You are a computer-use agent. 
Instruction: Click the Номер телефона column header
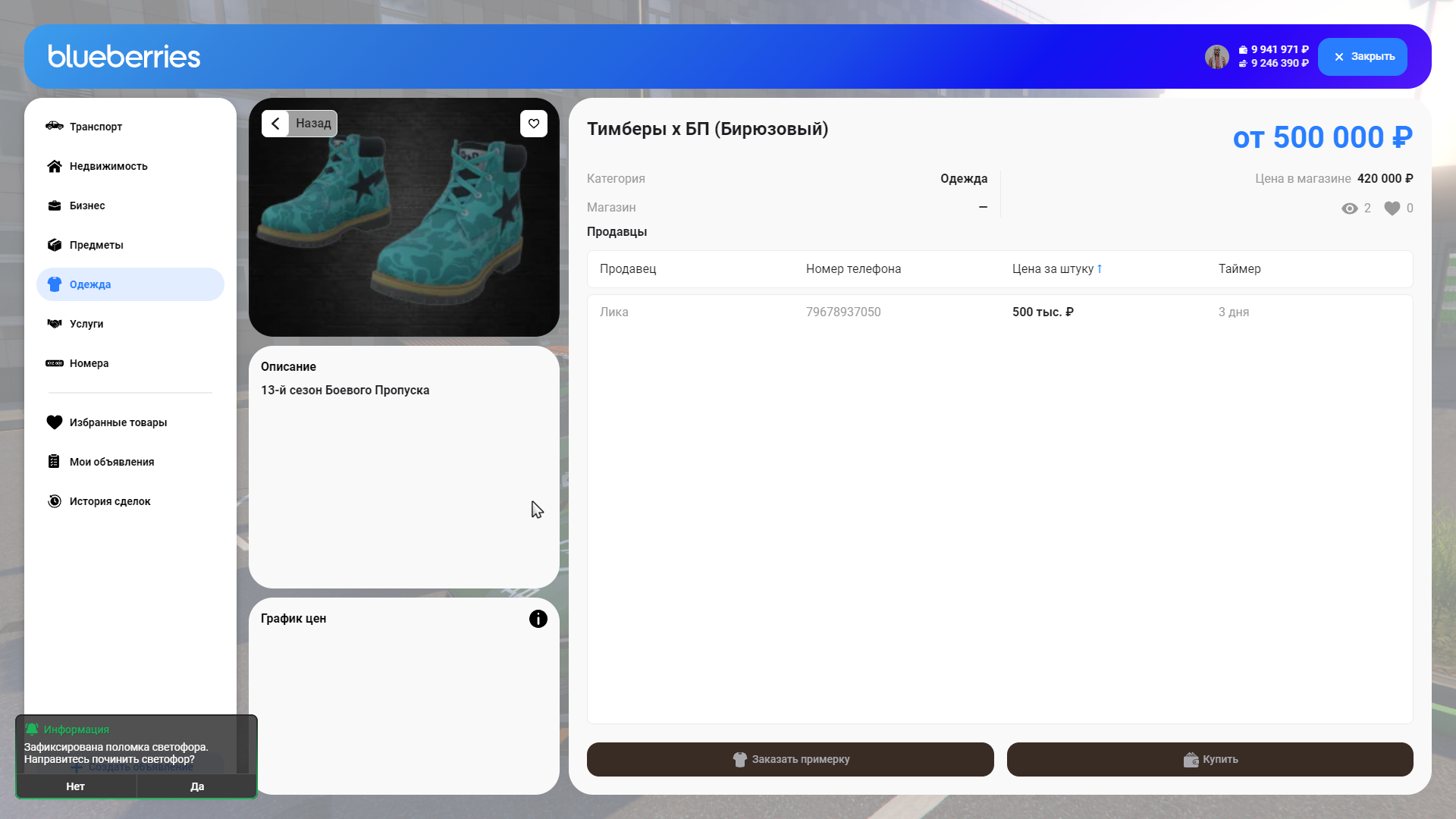(x=854, y=269)
